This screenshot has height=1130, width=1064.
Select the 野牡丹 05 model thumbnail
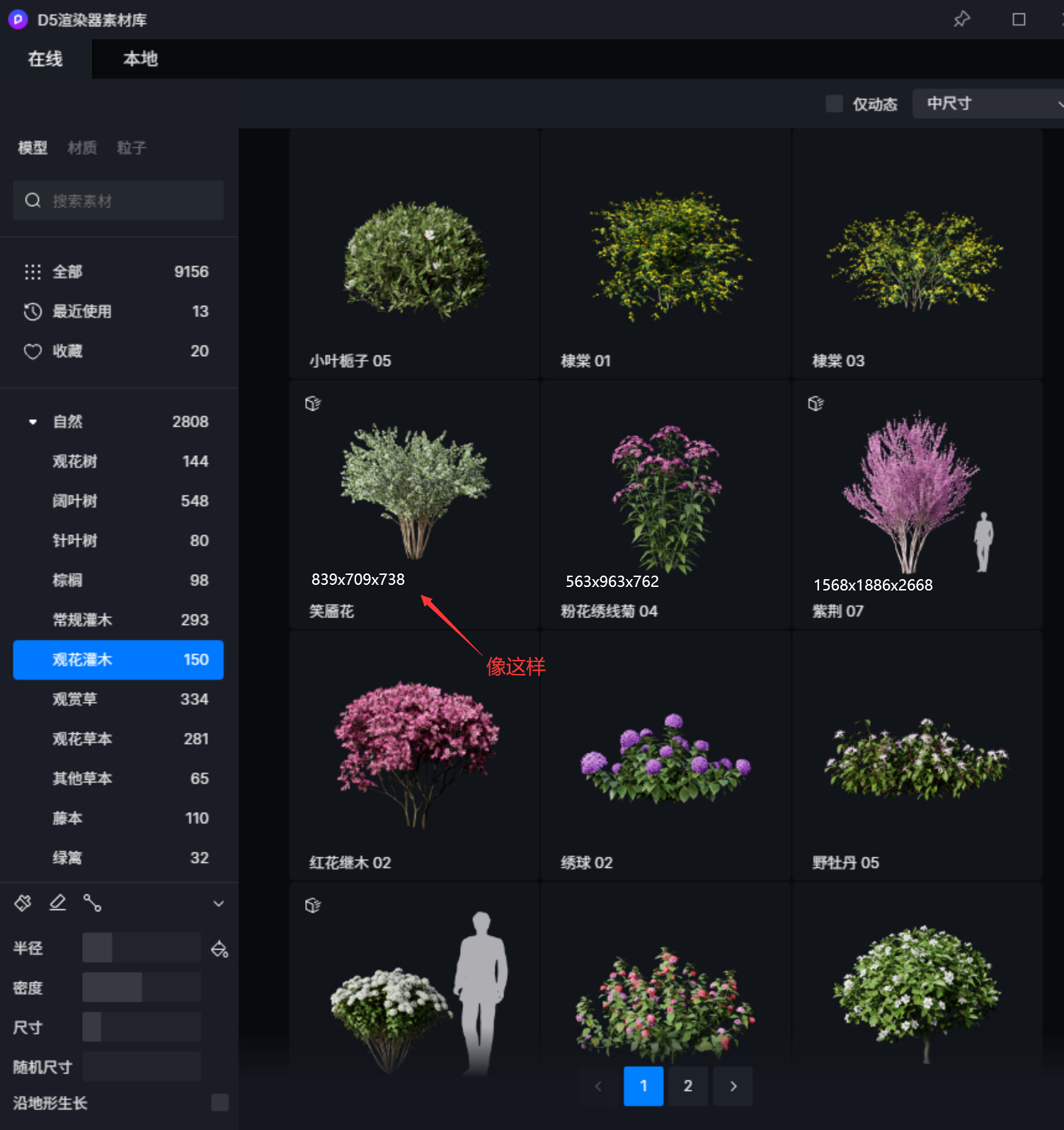[x=917, y=755]
